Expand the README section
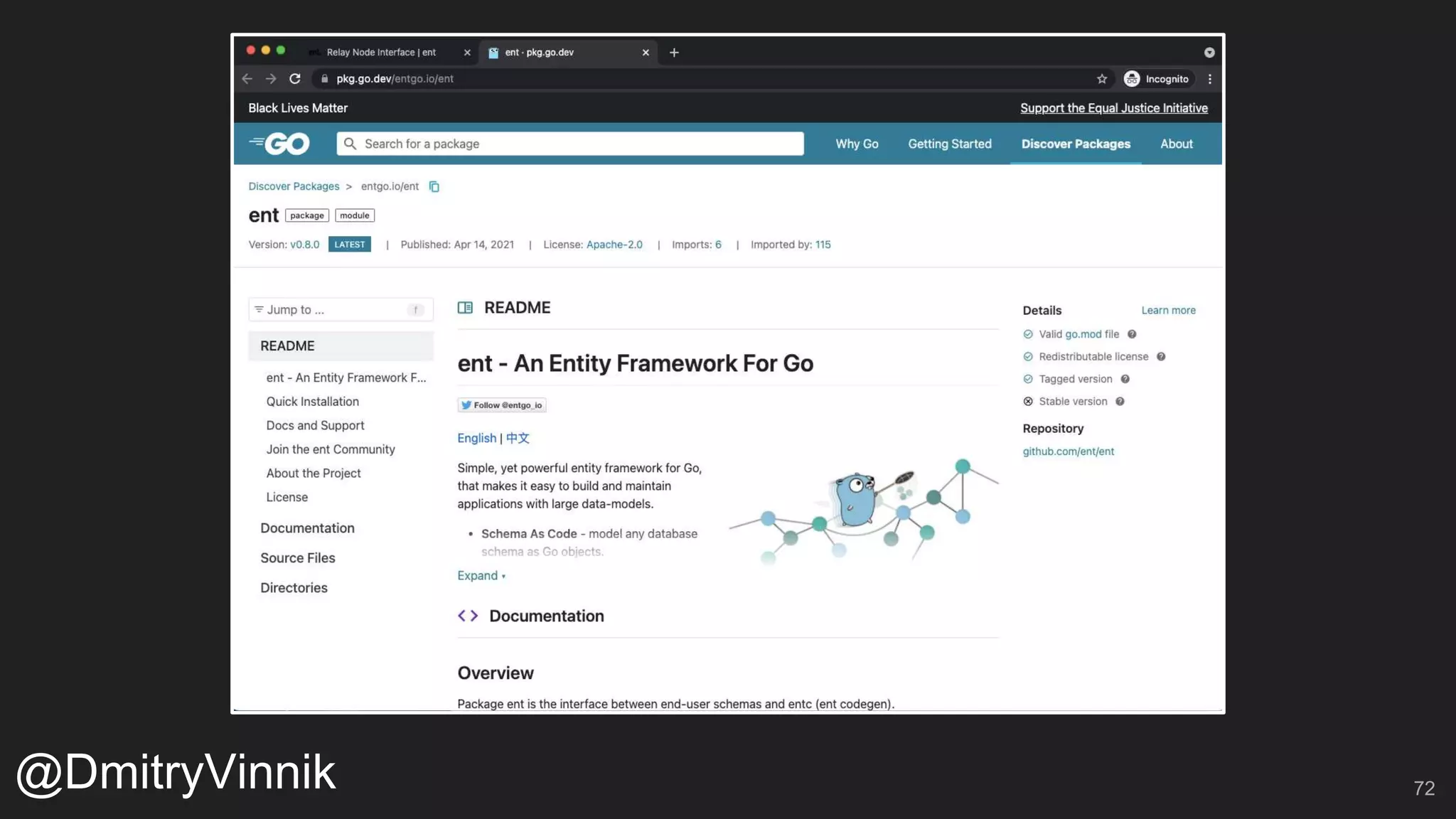The height and width of the screenshot is (819, 1456). 481,576
